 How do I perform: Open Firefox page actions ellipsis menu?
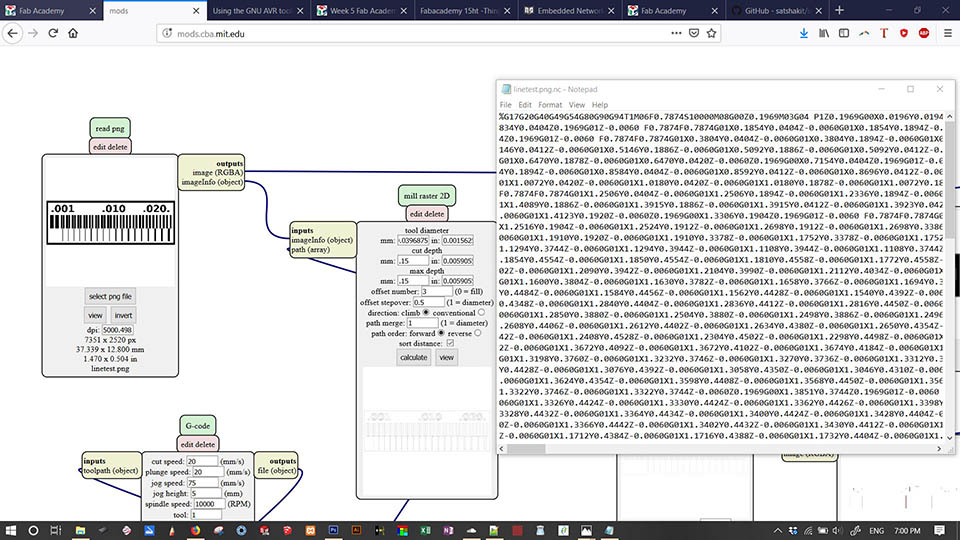[676, 33]
